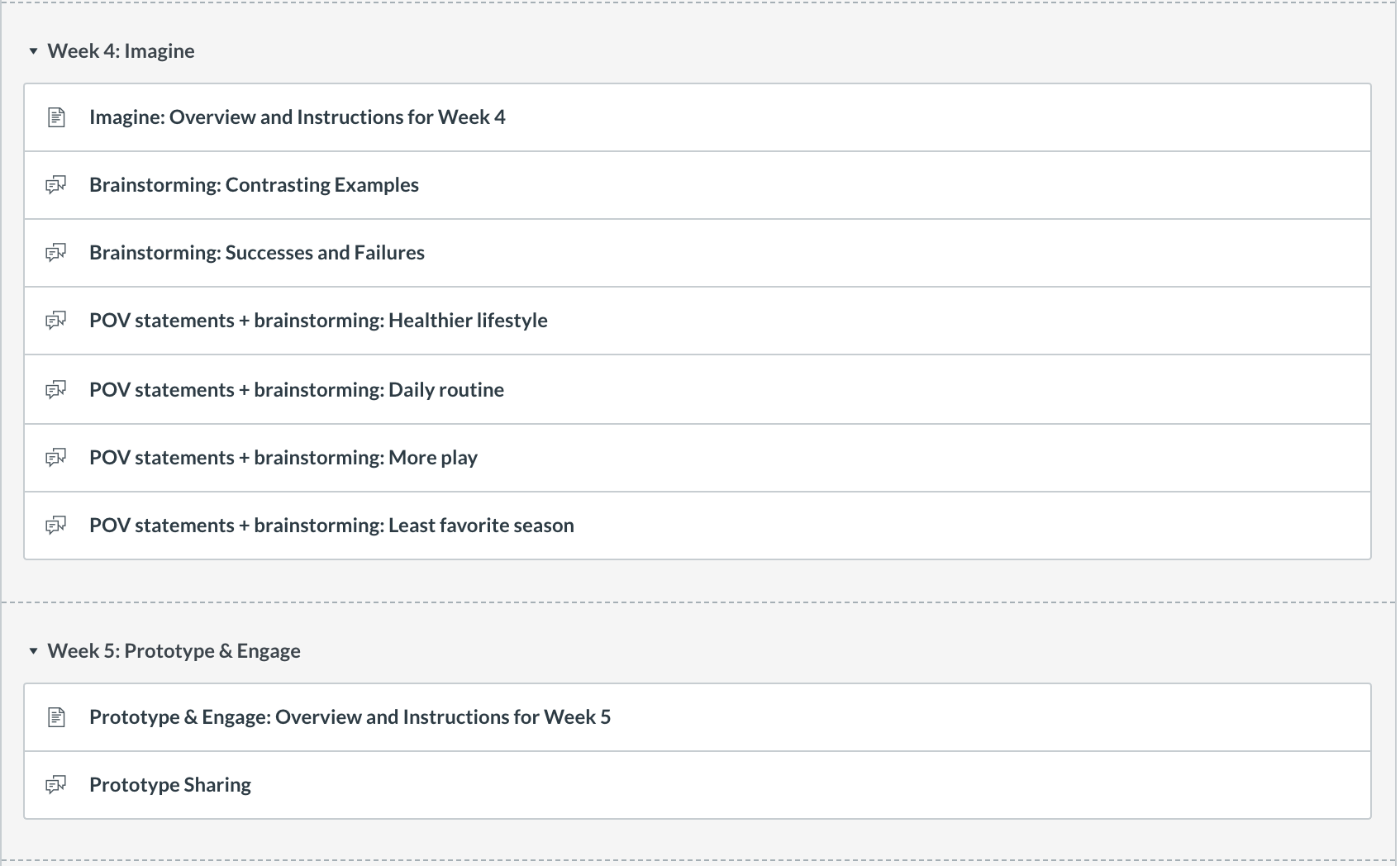Viewport: 1400px width, 866px height.
Task: Select discussion icon beside Healthier lifestyle item
Action: pyautogui.click(x=55, y=321)
